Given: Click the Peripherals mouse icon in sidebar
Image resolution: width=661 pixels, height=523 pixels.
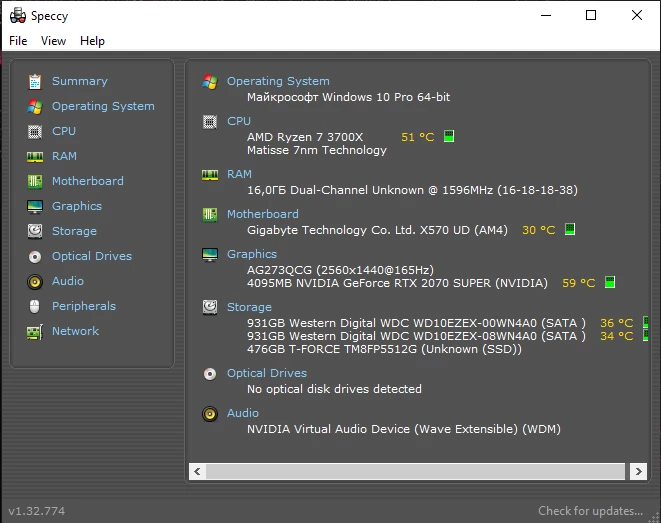Looking at the screenshot, I should [35, 306].
